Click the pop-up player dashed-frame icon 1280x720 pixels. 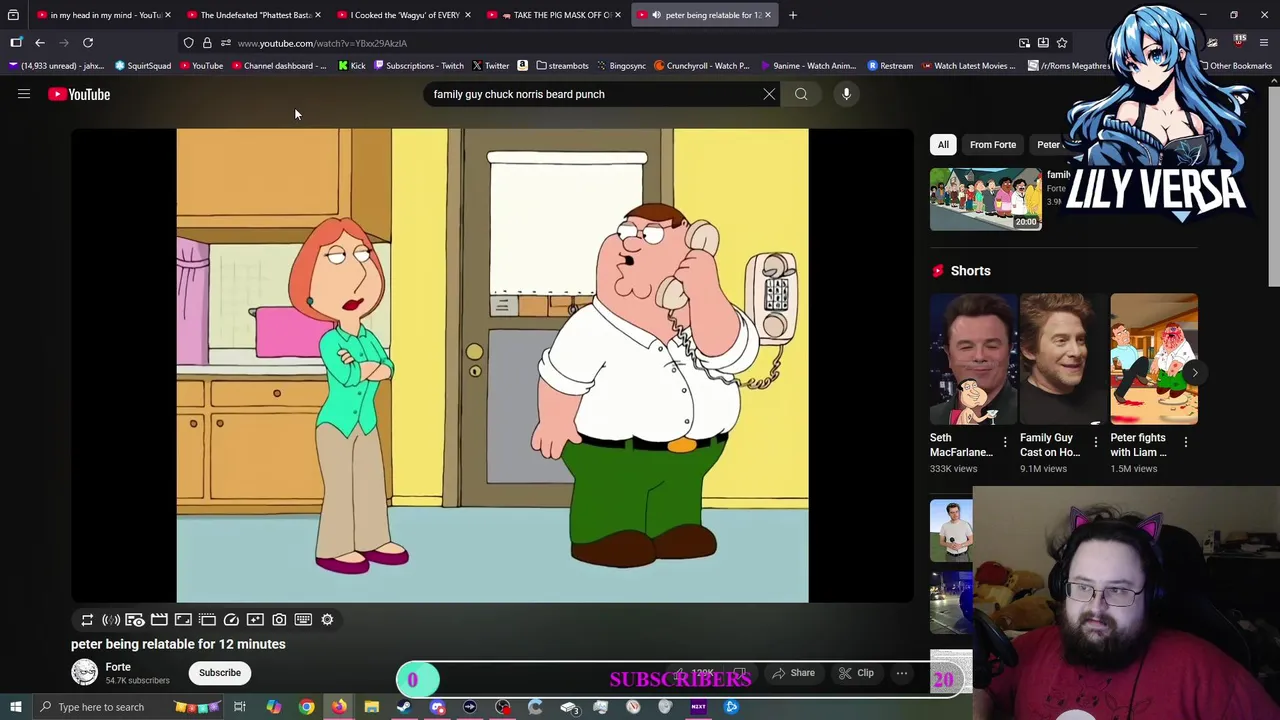click(x=207, y=620)
